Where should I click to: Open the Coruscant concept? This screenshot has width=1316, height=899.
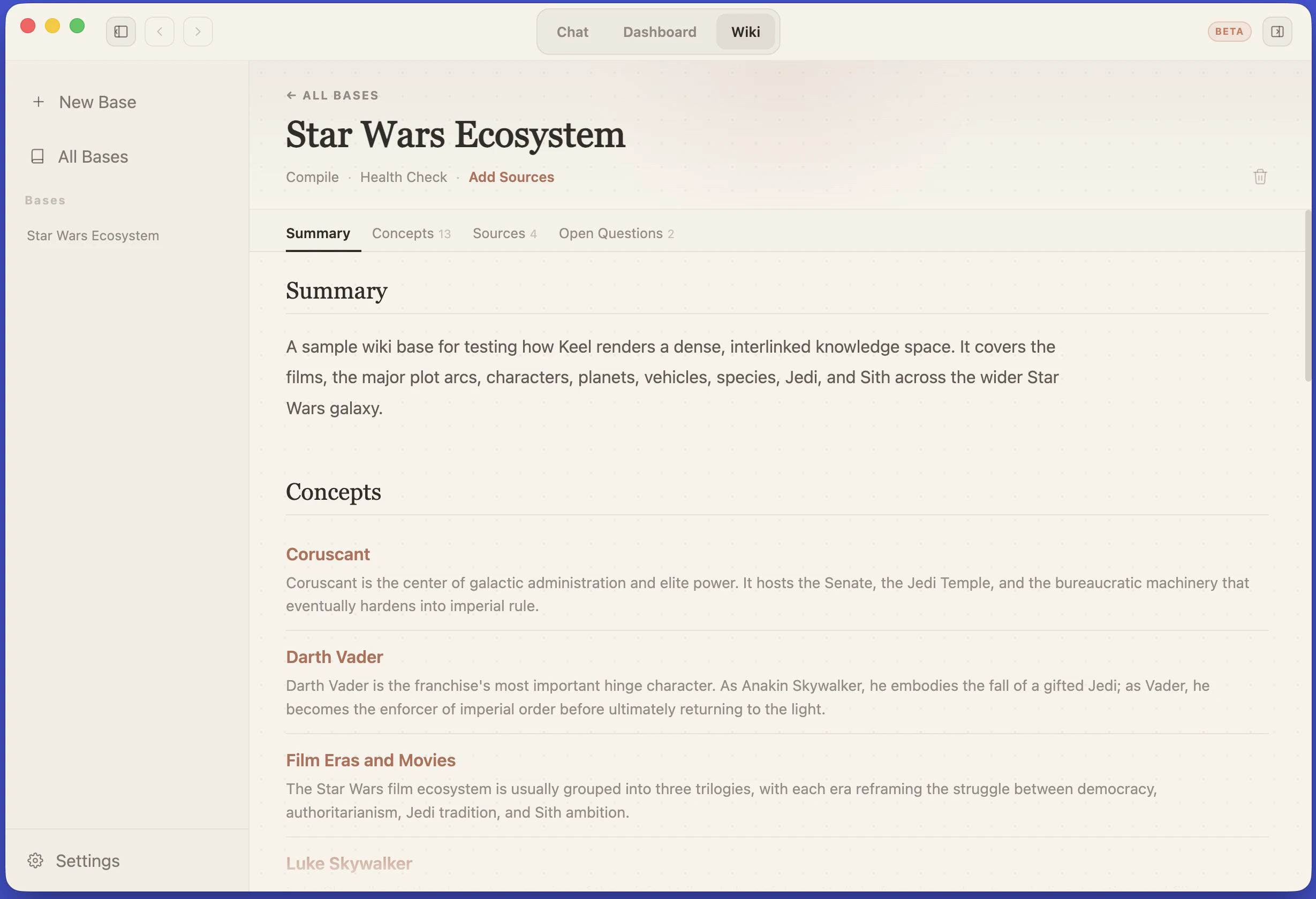pos(328,554)
